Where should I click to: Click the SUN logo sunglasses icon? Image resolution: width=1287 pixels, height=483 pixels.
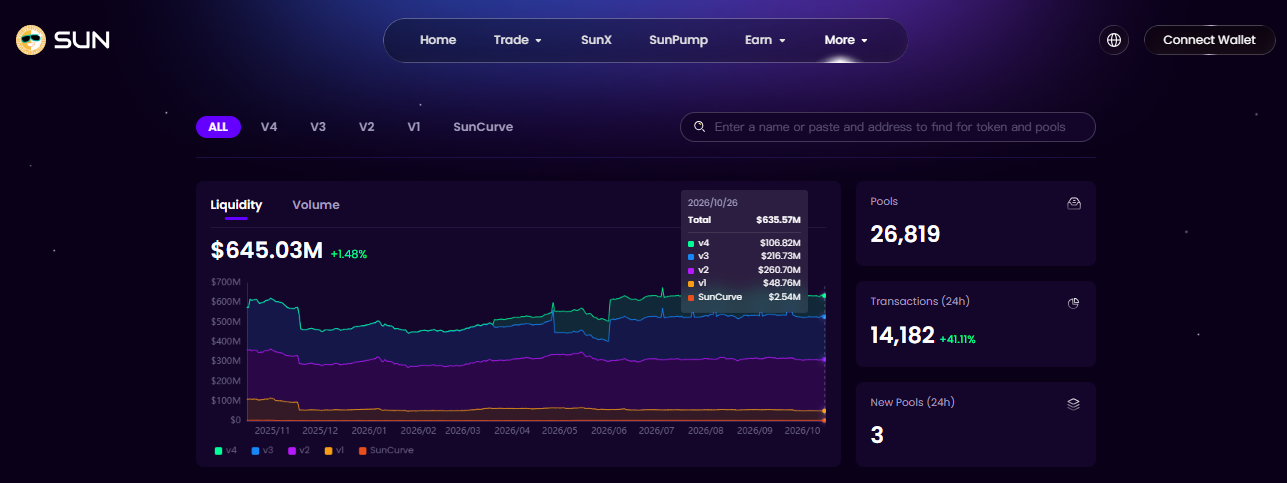[x=31, y=40]
